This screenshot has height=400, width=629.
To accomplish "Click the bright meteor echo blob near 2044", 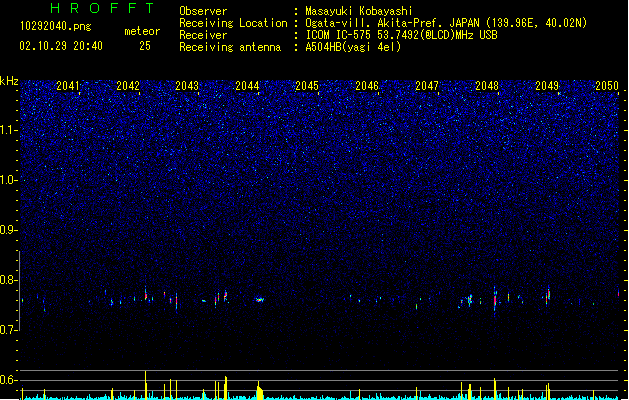I will (260, 299).
